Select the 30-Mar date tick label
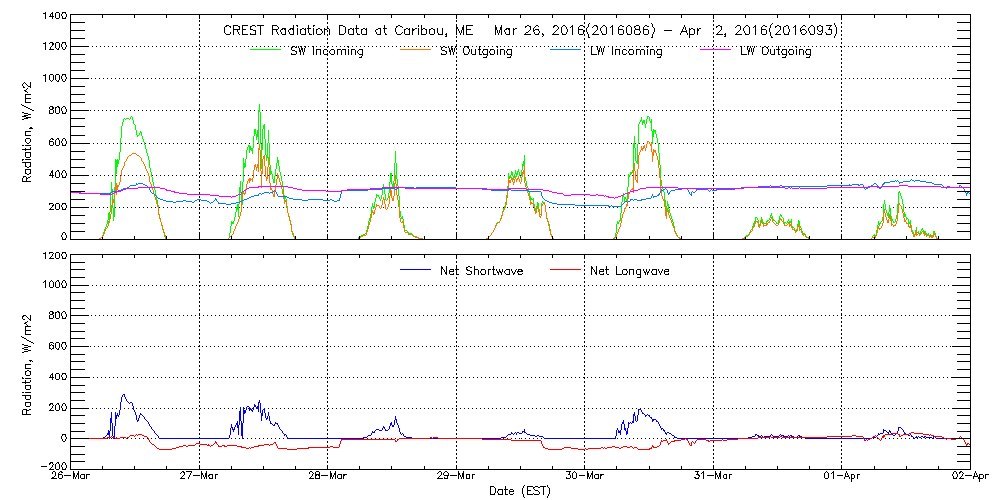This screenshot has width=1000, height=500. [x=585, y=477]
